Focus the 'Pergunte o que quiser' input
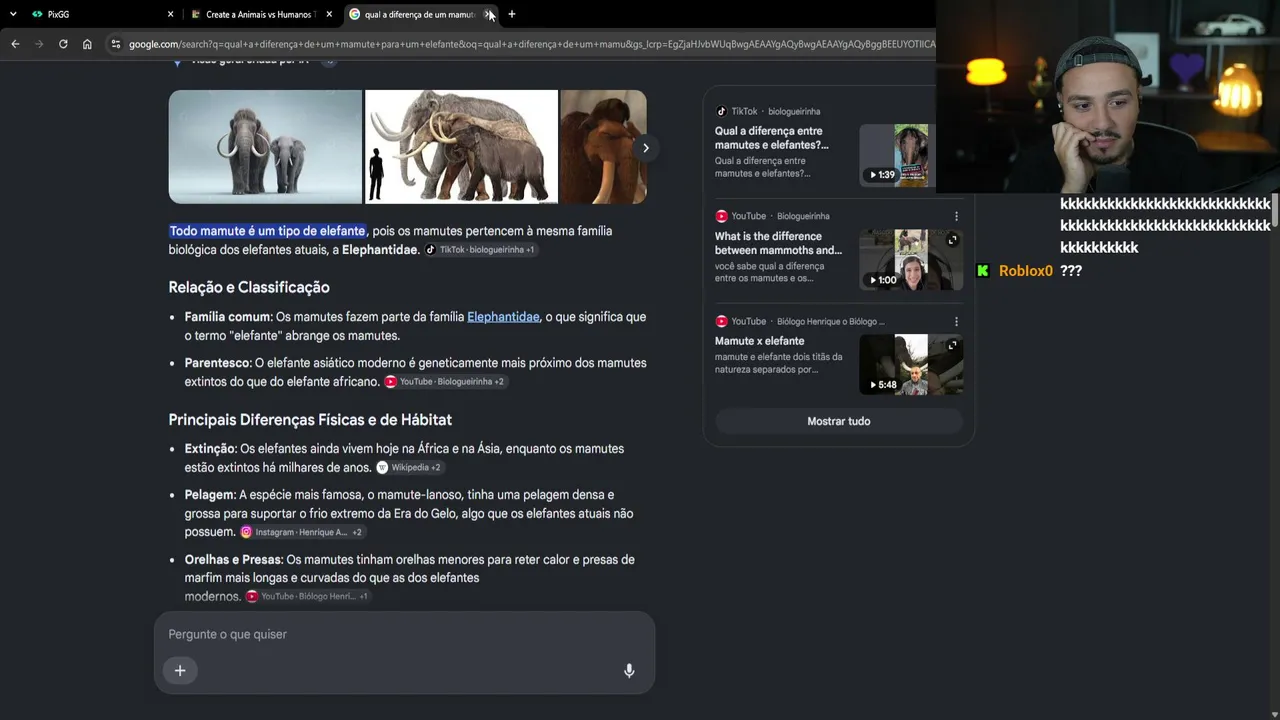This screenshot has width=1280, height=720. click(x=404, y=634)
